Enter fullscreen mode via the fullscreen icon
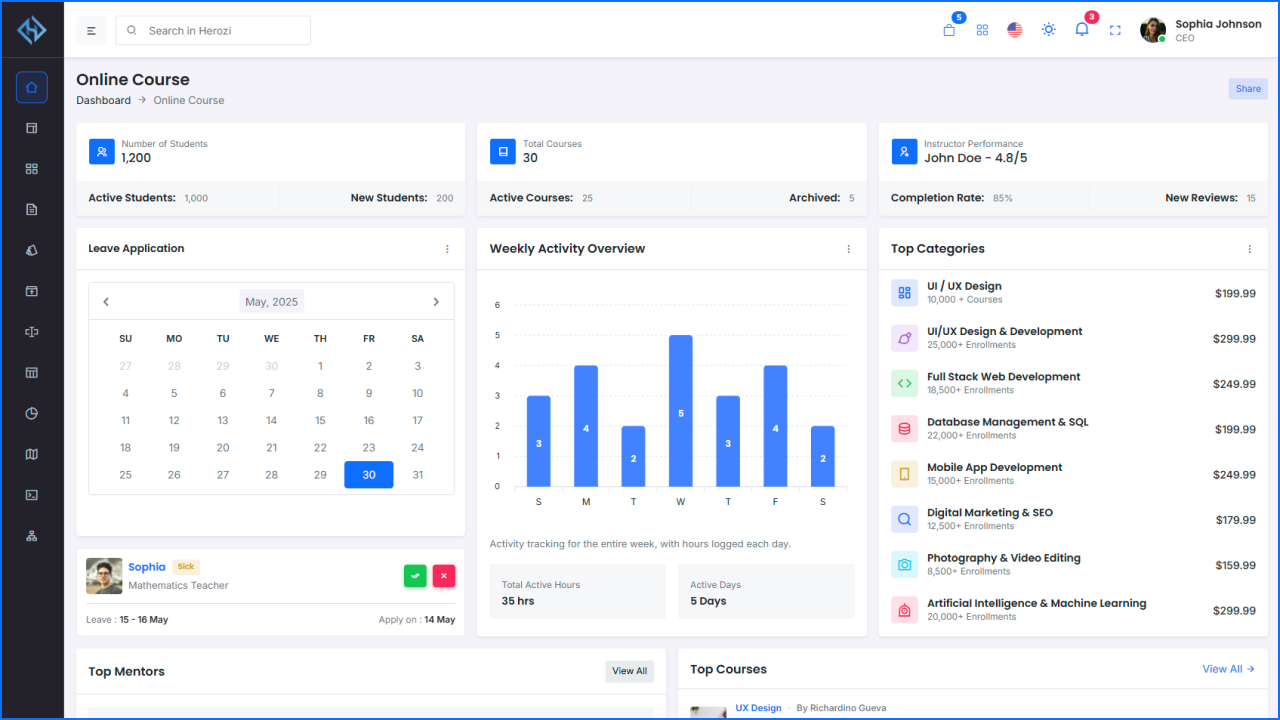 point(1115,30)
